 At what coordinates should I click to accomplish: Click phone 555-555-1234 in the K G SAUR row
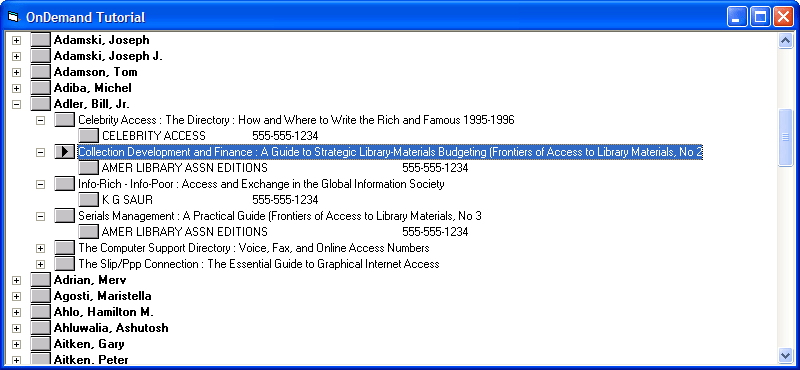[285, 200]
